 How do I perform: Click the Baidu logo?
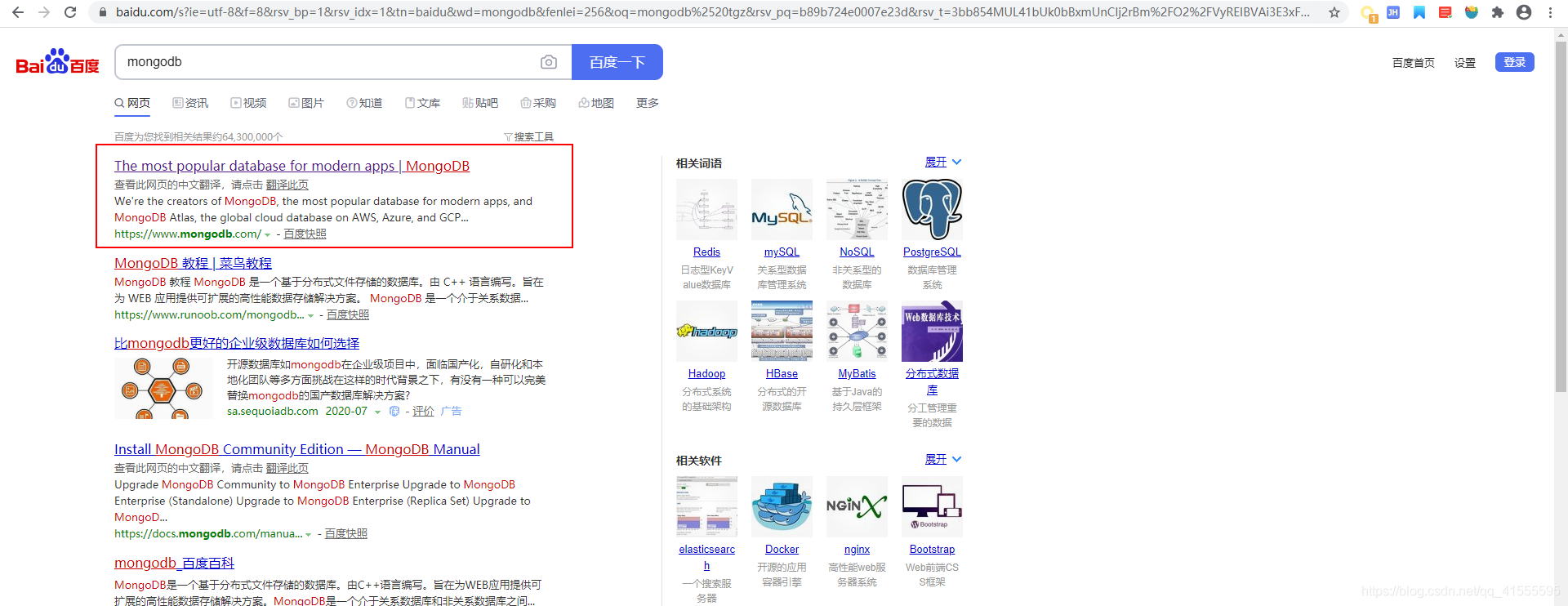point(57,62)
